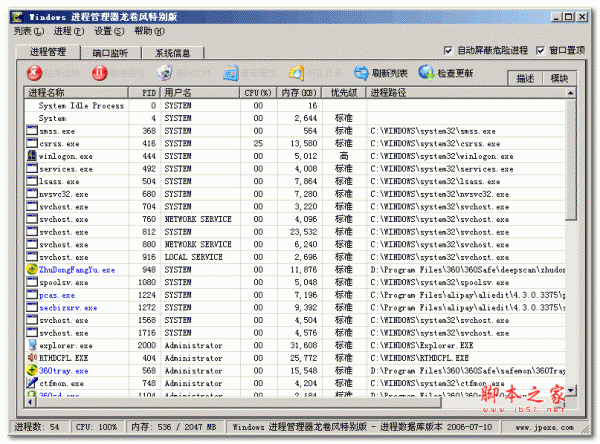
Task: Switch to the 端口监听 tab
Action: (x=111, y=53)
